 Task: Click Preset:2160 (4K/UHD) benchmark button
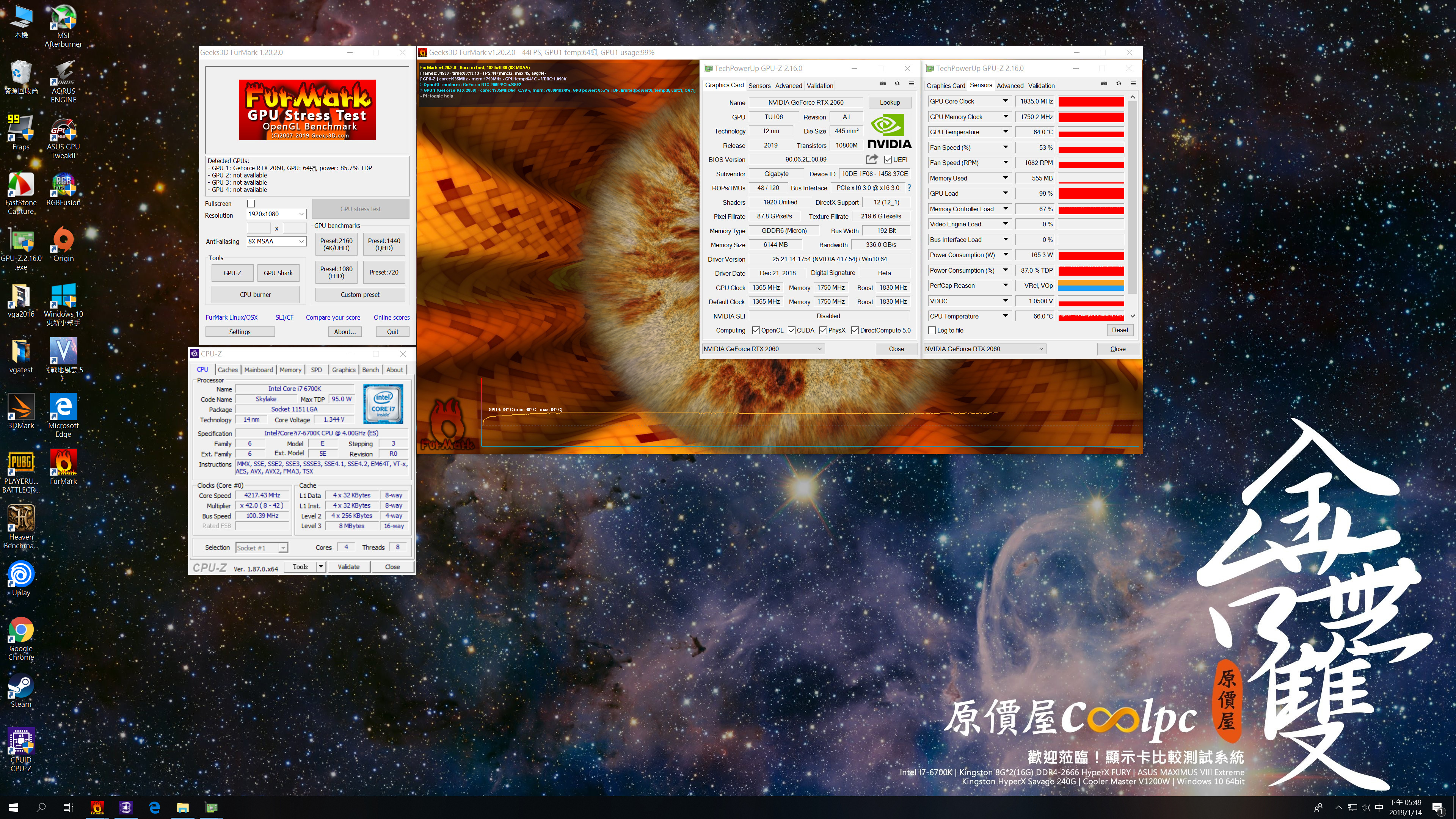336,244
